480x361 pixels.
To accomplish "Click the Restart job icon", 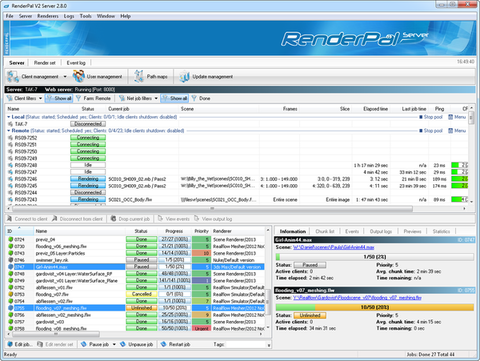I will point(163,344).
